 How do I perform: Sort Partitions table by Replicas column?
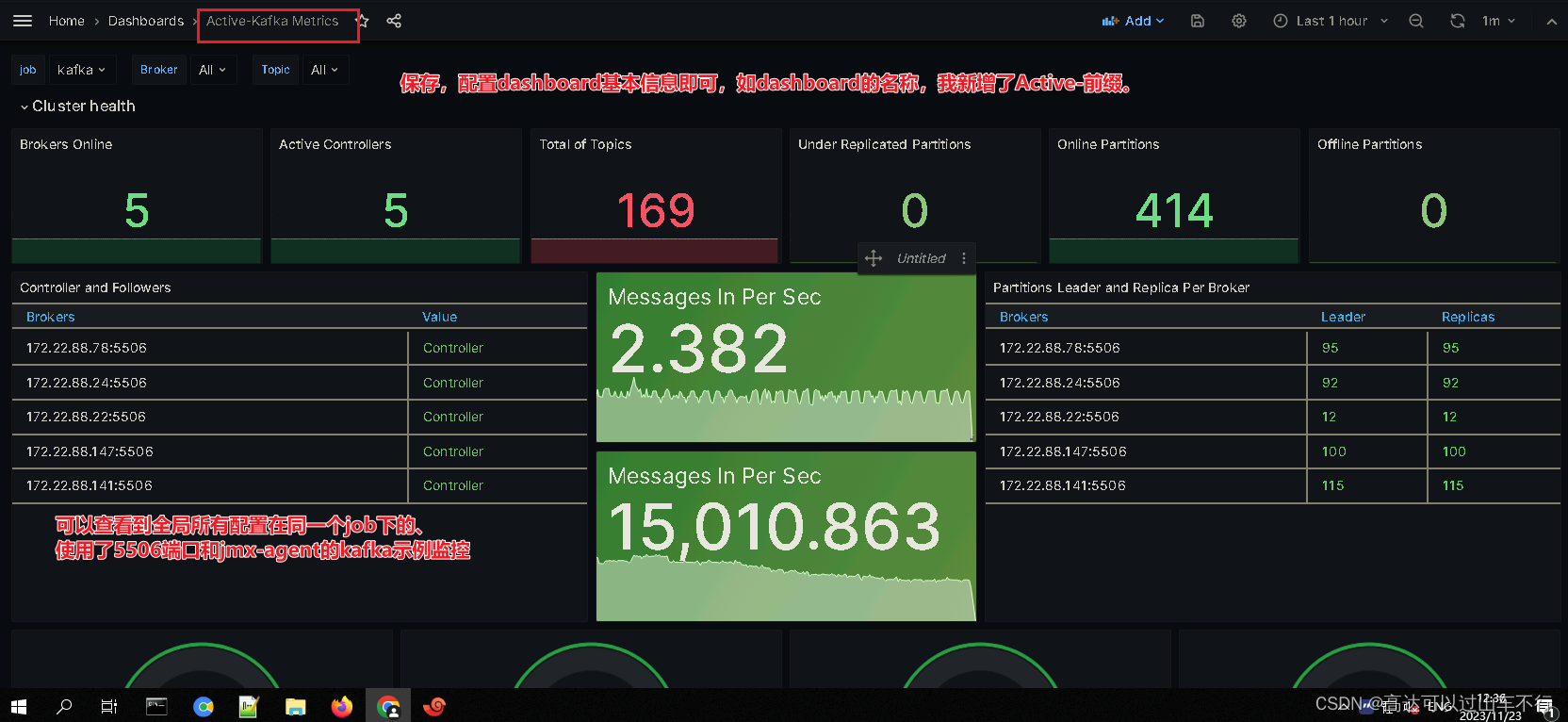[x=1468, y=317]
